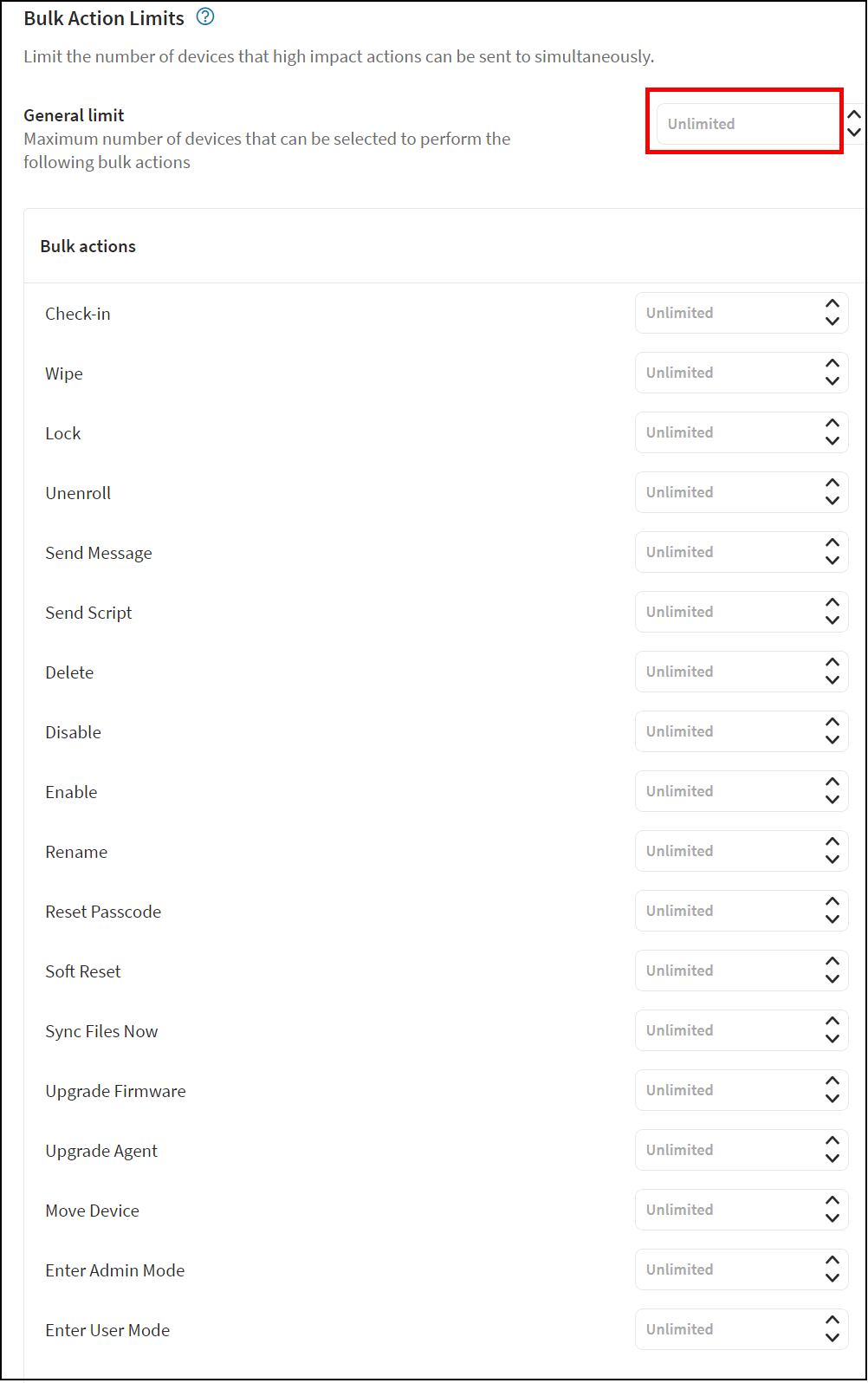Increase the Rename limit value
868x1383 pixels.
832,842
